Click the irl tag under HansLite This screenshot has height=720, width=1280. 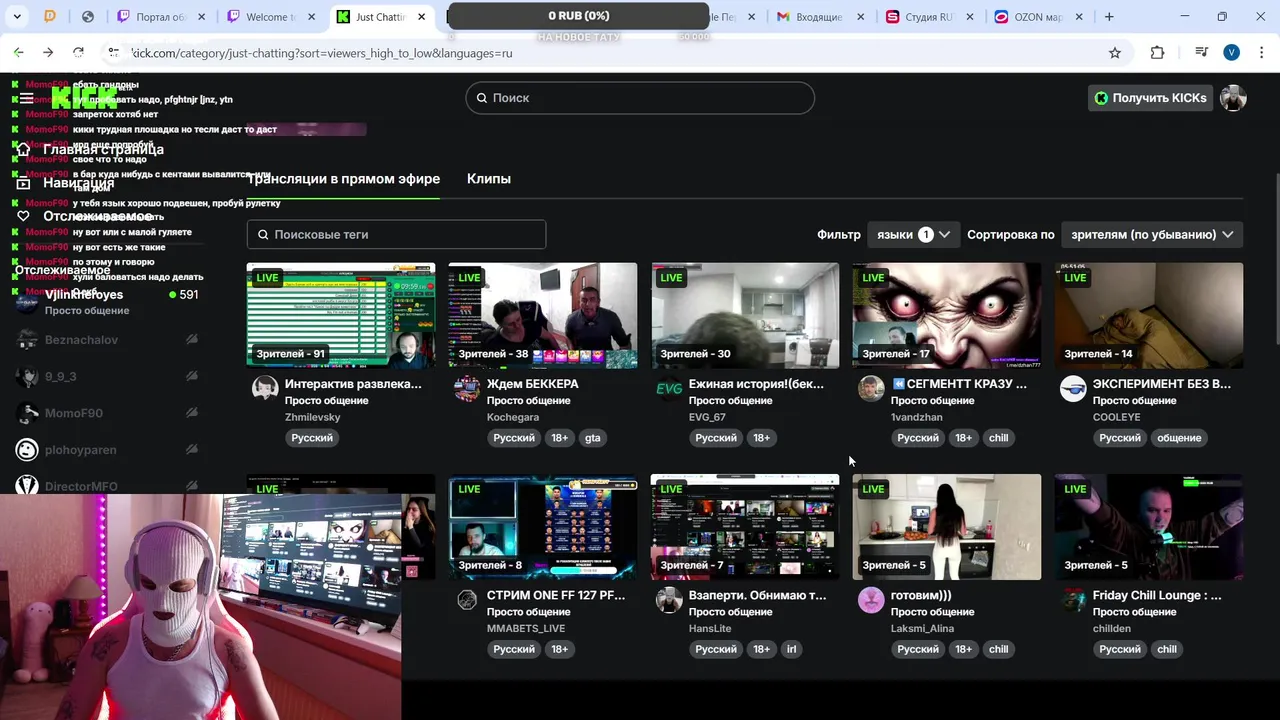point(791,649)
